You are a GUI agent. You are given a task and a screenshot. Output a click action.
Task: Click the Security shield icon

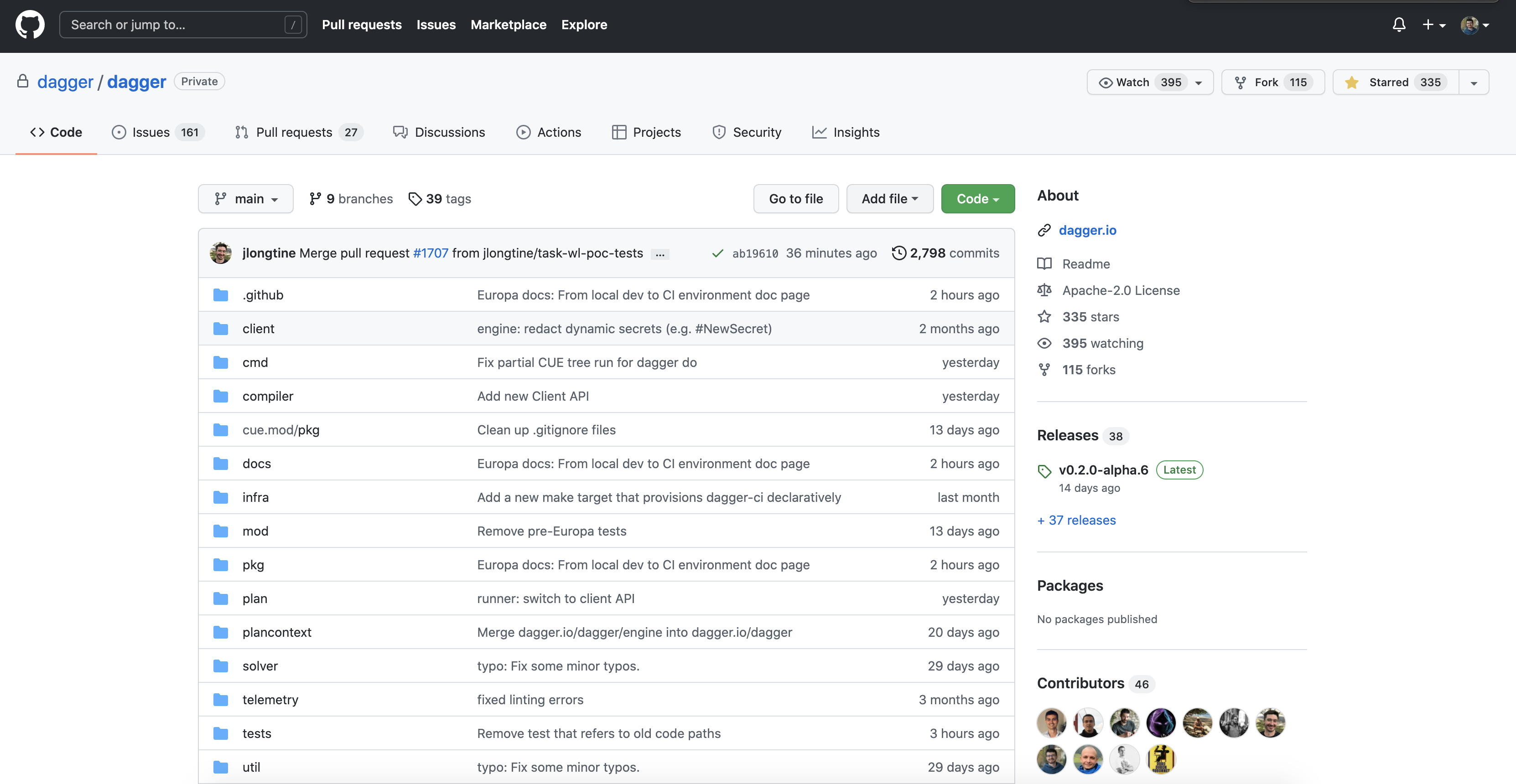(x=719, y=132)
